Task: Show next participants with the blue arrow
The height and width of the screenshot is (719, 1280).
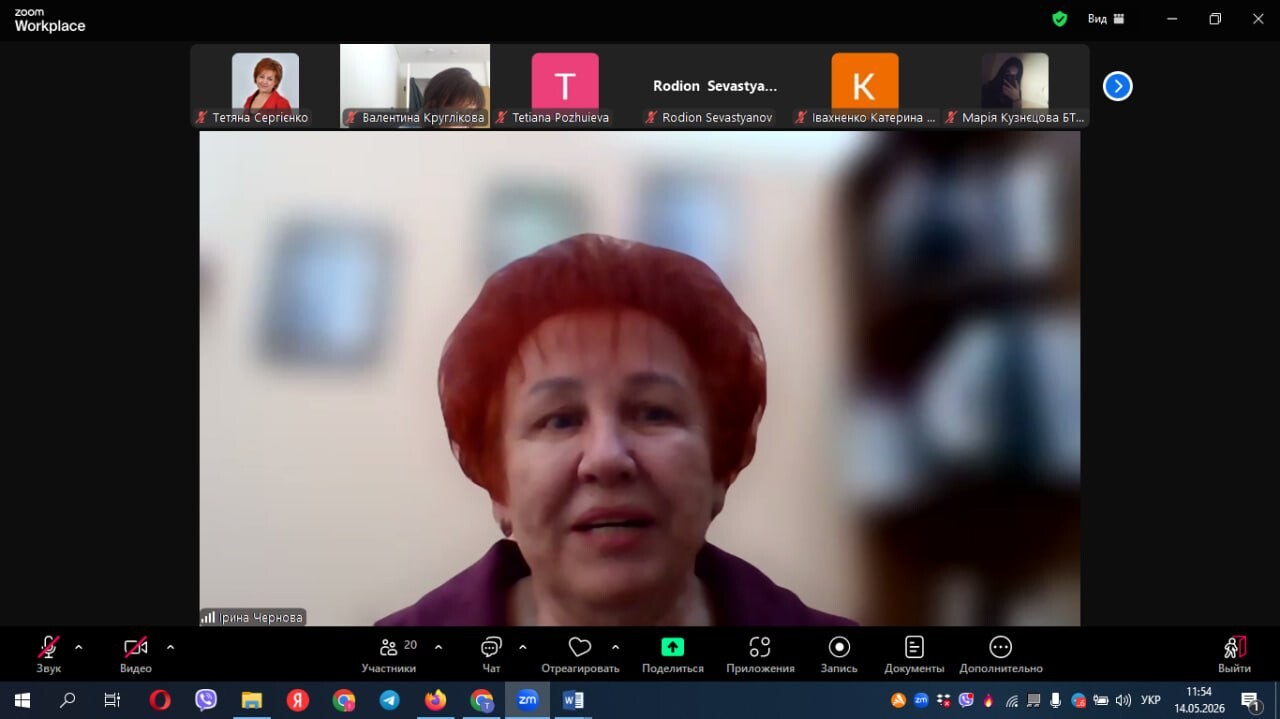Action: coord(1117,87)
